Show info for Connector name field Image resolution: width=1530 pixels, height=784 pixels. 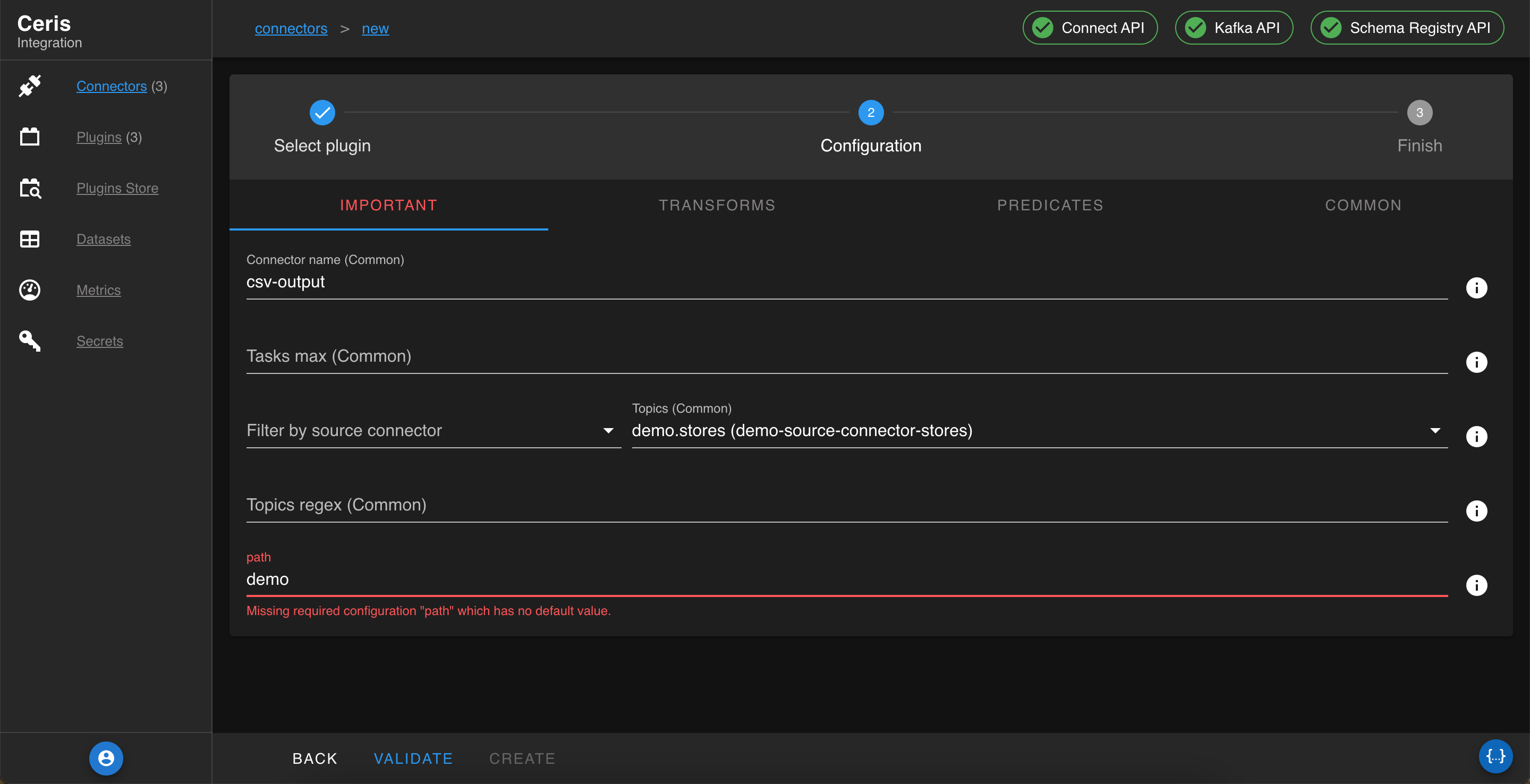pos(1476,288)
